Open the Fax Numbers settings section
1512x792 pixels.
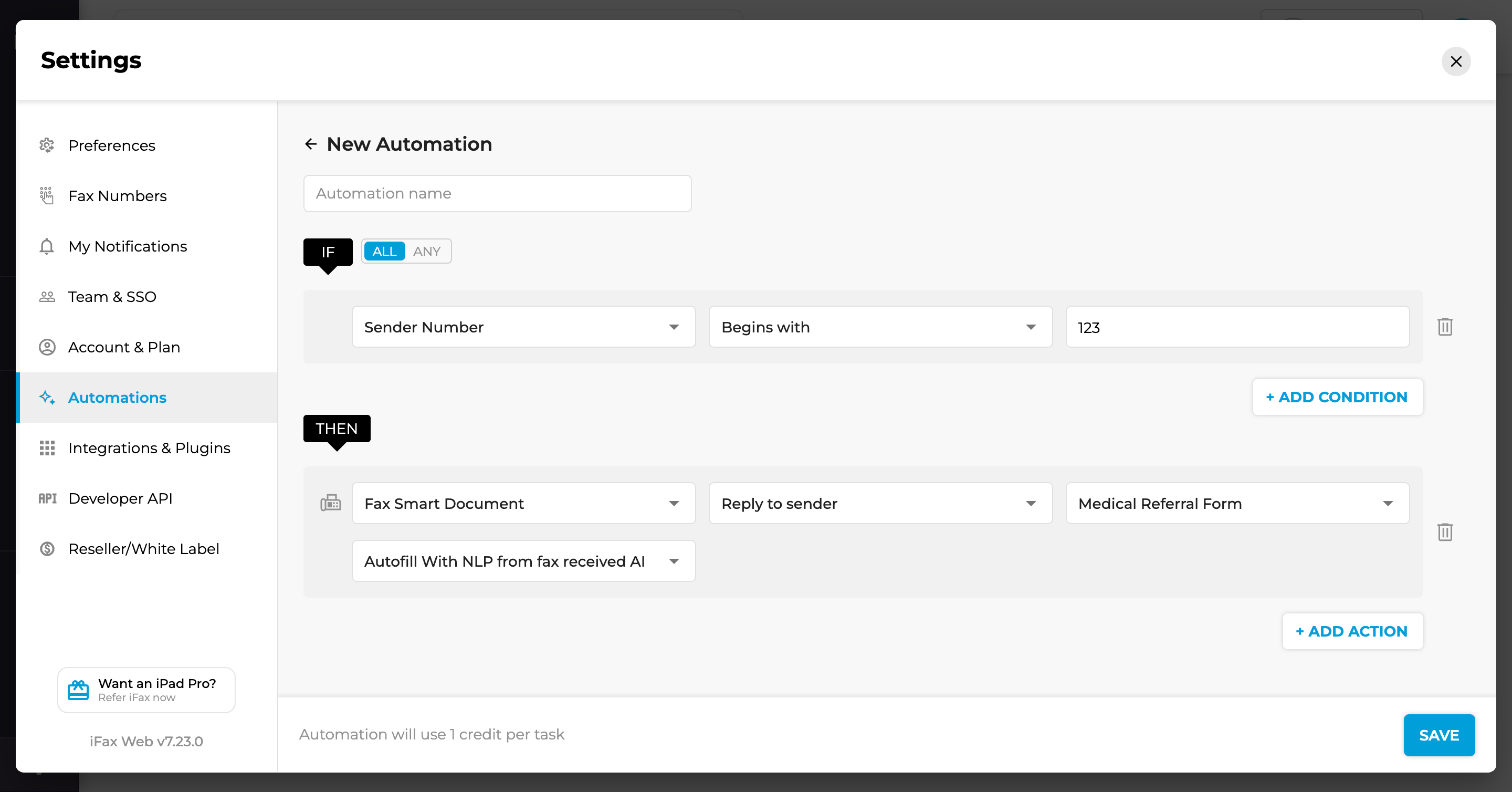[118, 195]
